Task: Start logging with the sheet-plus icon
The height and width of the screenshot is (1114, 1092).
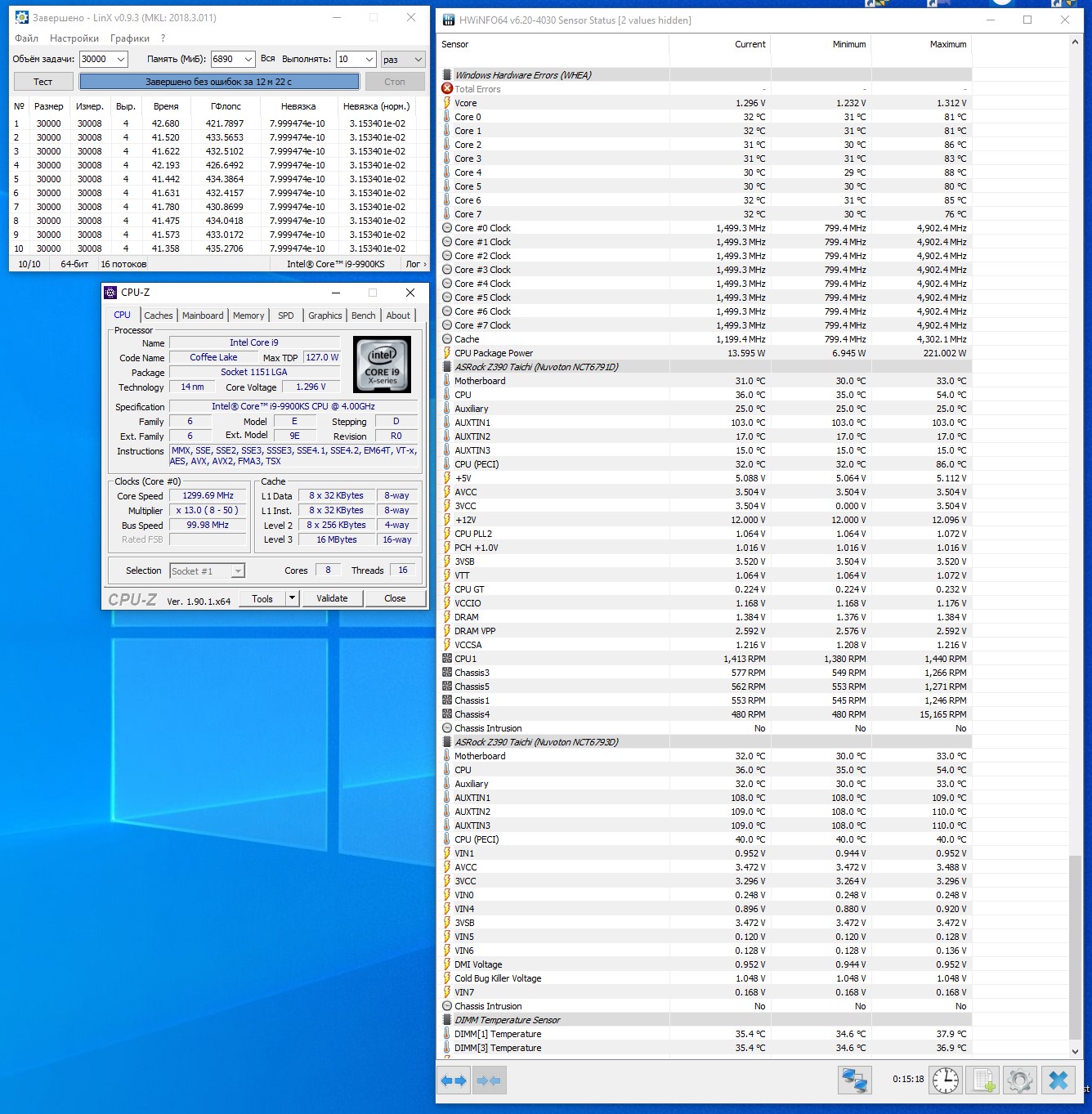Action: click(x=983, y=1080)
